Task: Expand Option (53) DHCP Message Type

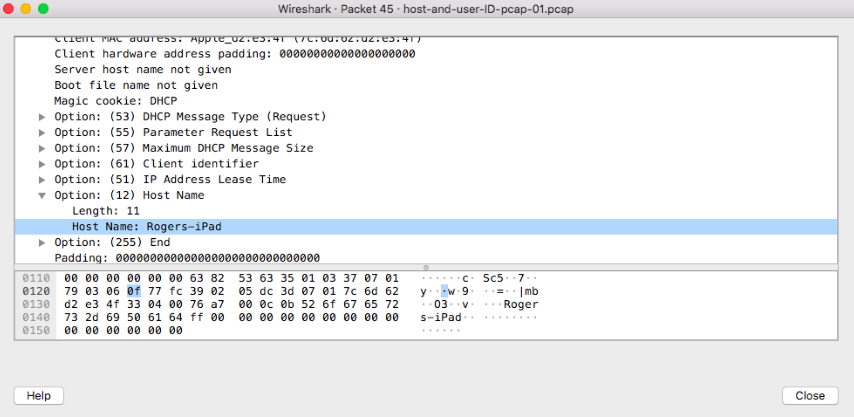Action: tap(42, 117)
